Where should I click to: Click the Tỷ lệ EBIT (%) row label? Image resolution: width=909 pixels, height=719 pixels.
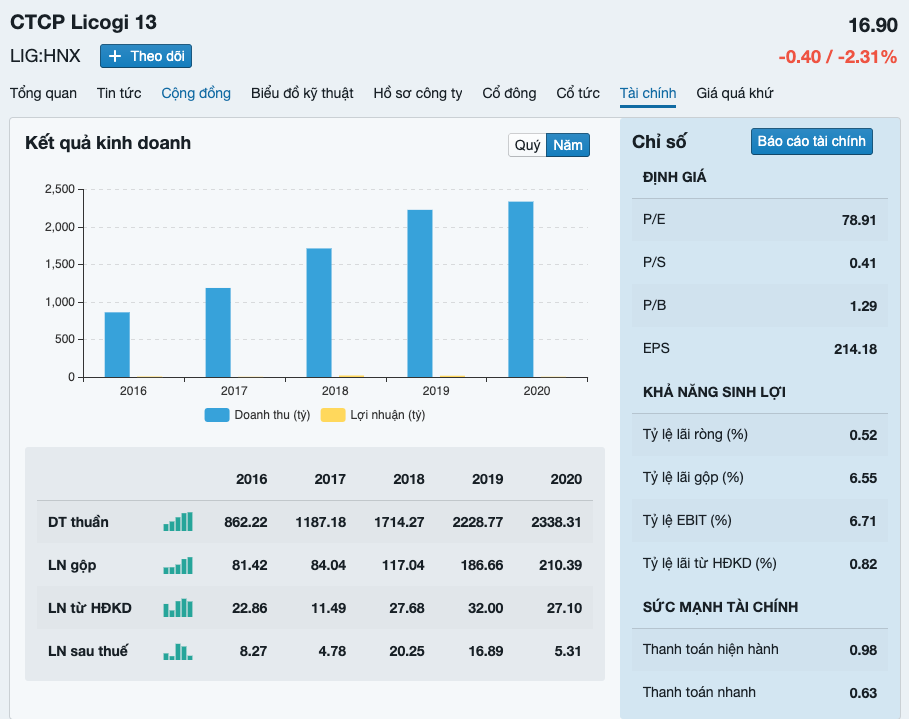click(687, 520)
